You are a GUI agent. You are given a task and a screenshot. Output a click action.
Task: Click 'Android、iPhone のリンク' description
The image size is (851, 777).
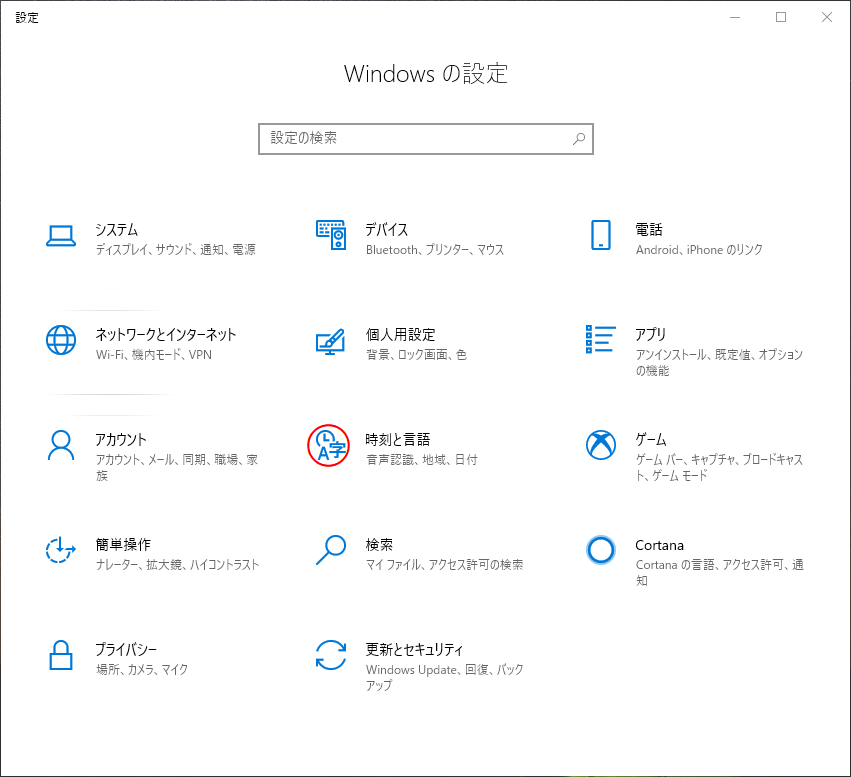coord(699,250)
